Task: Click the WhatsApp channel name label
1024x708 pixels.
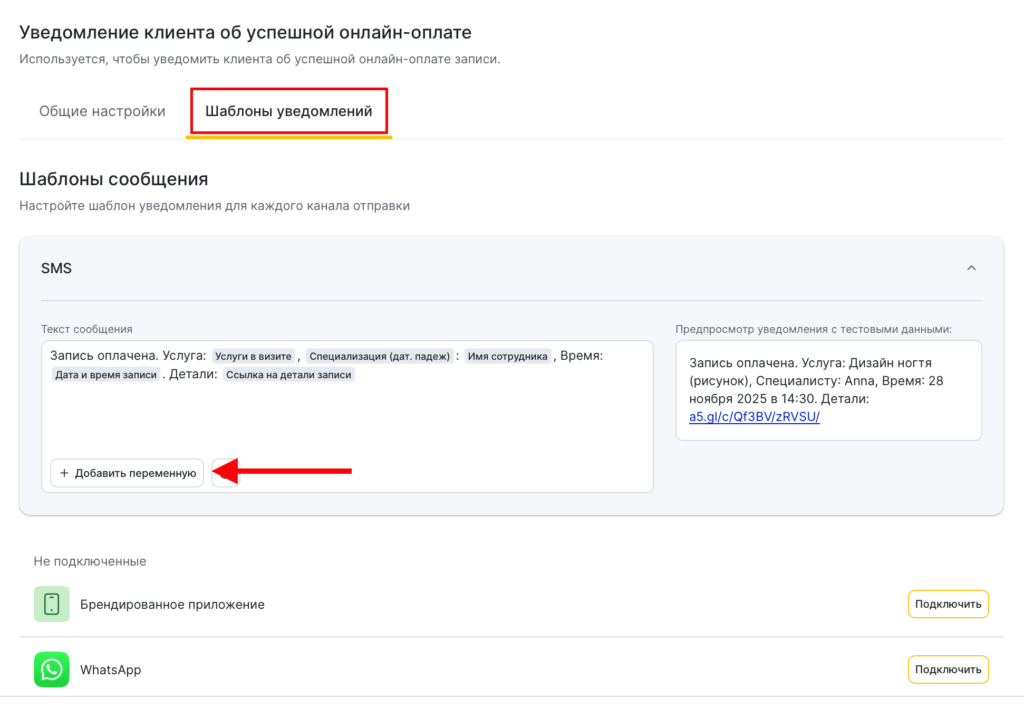Action: pyautogui.click(x=110, y=669)
